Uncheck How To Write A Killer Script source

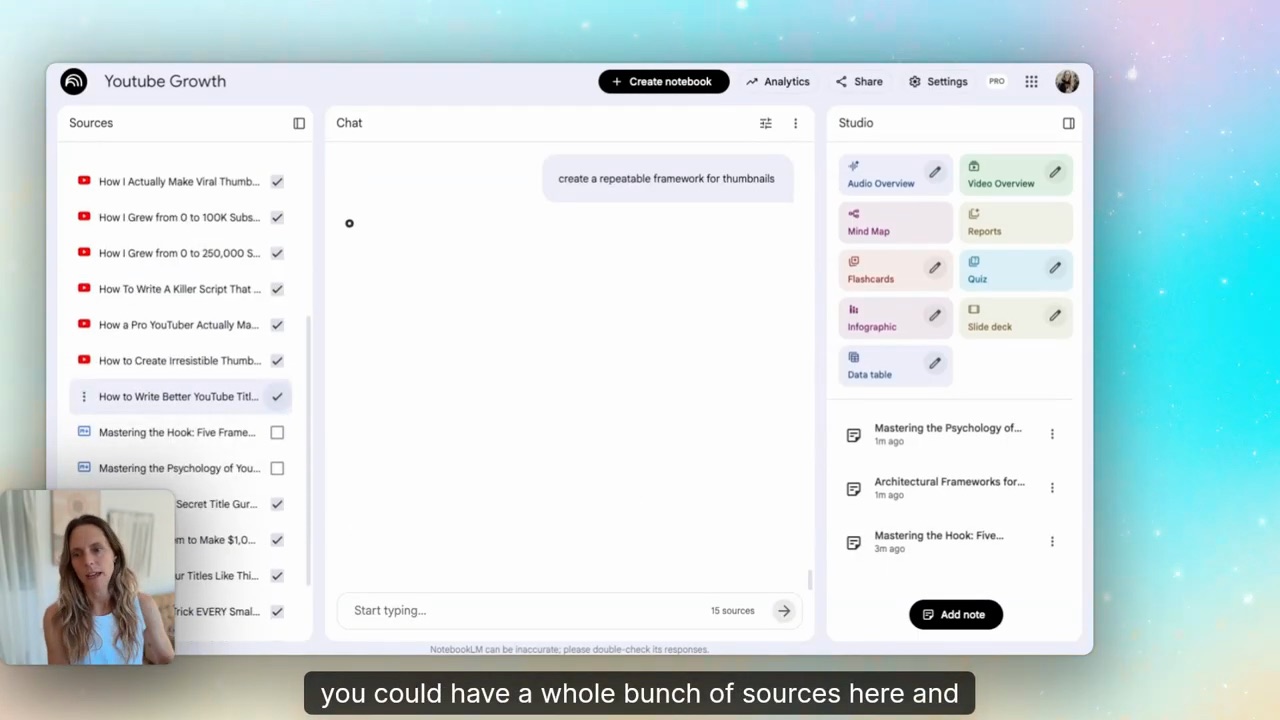pos(277,290)
